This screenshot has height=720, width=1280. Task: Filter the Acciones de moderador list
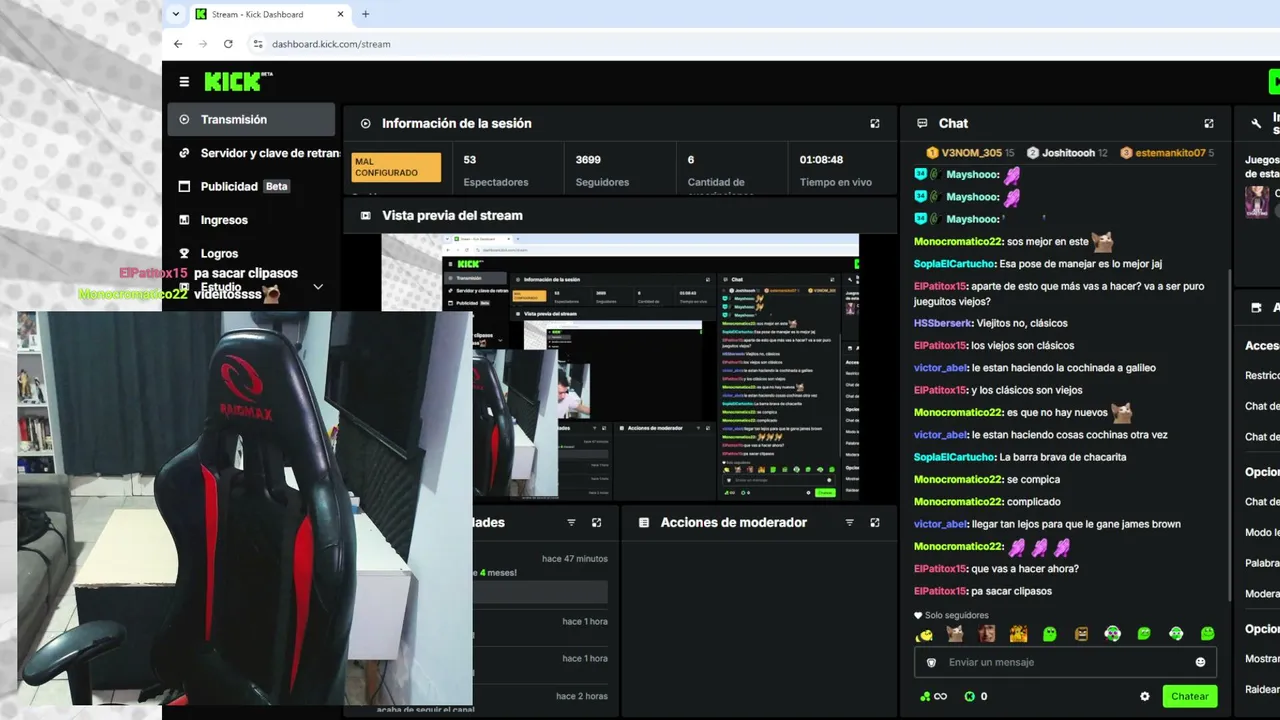pyautogui.click(x=850, y=523)
